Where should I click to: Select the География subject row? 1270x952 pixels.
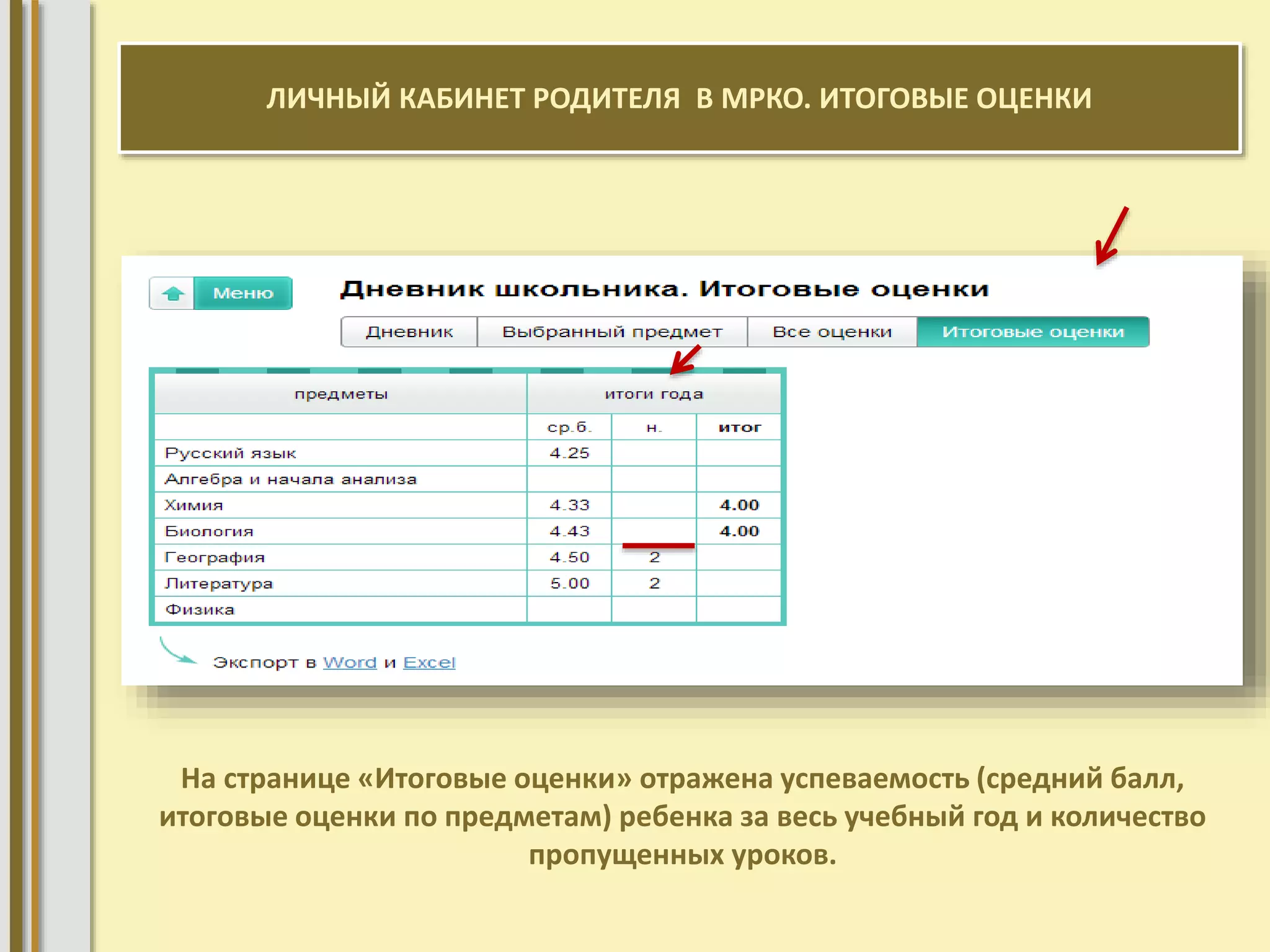[x=468, y=557]
